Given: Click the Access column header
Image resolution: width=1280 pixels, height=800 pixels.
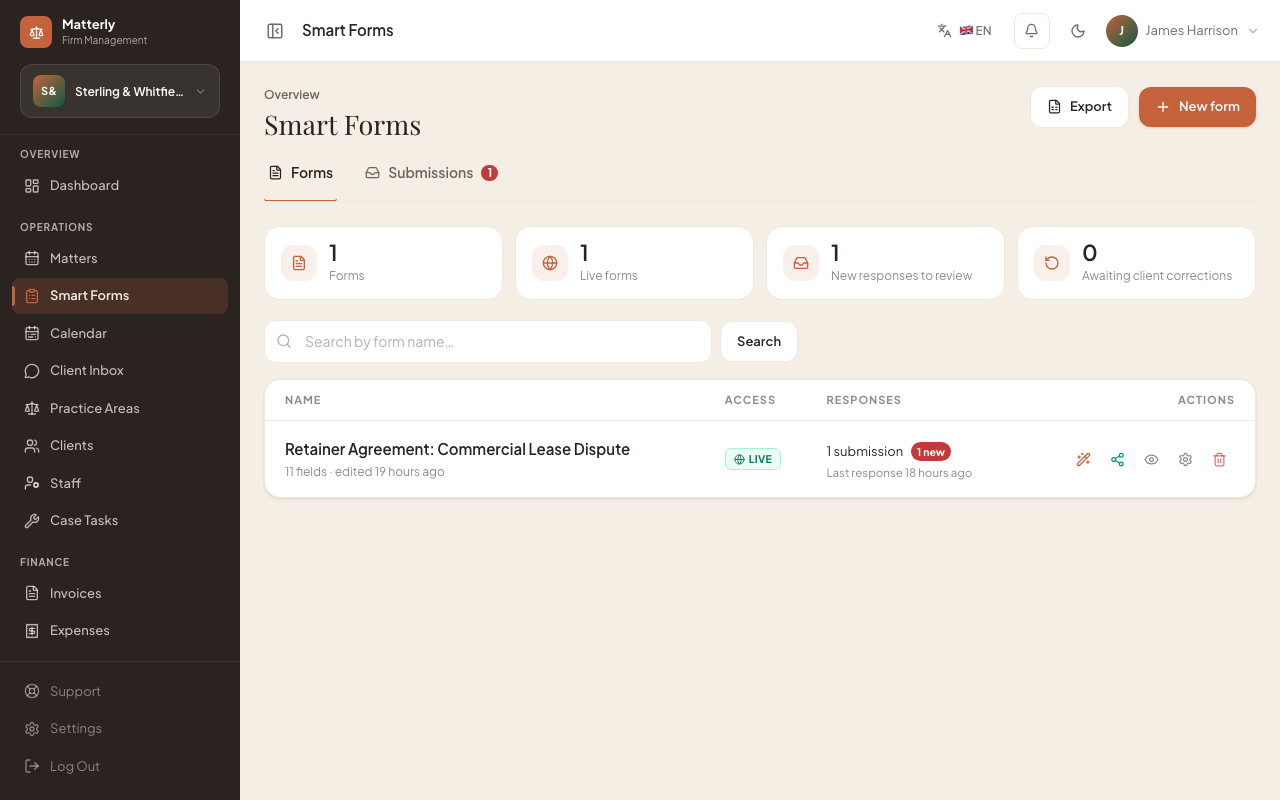Looking at the screenshot, I should (750, 400).
